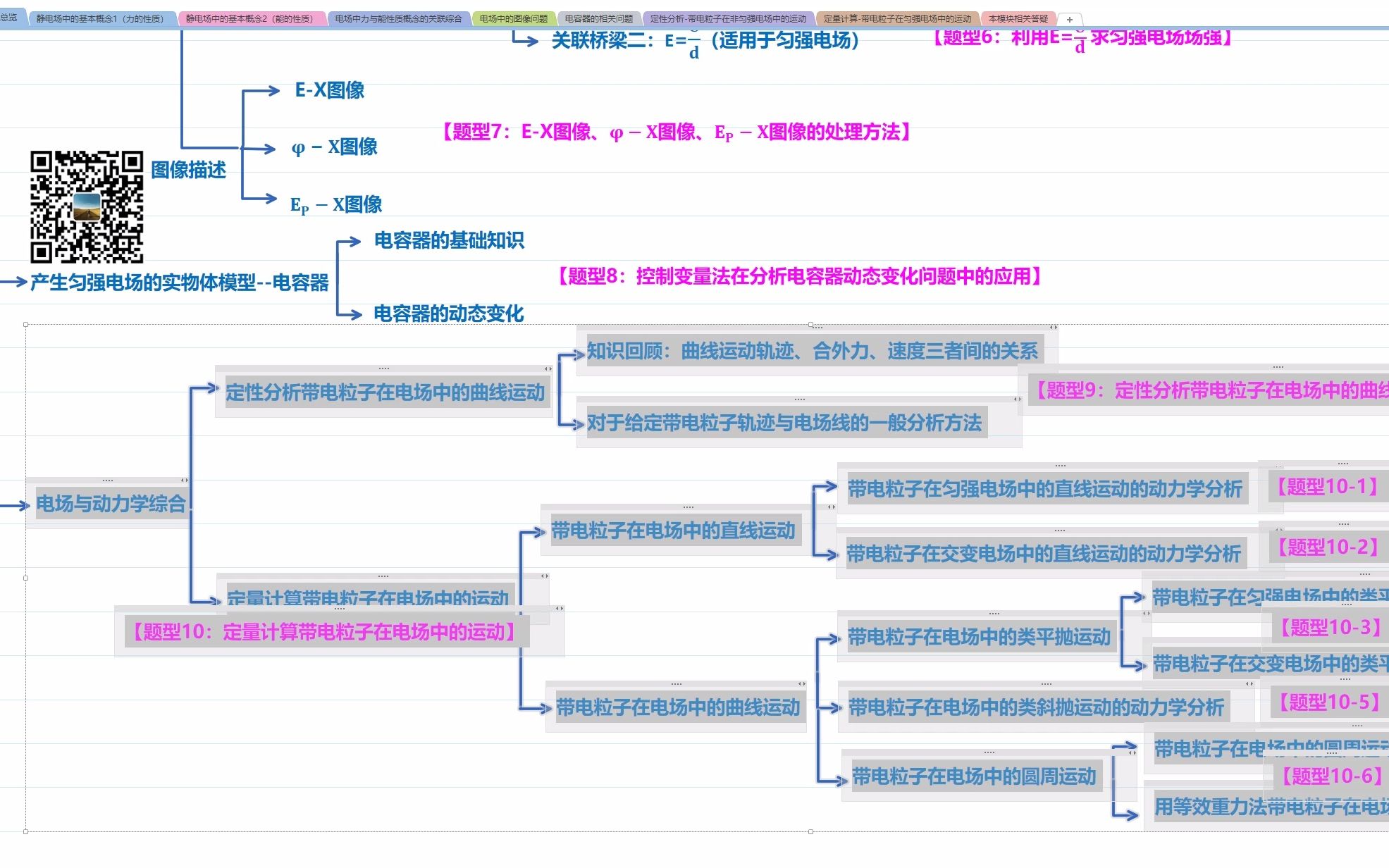Select 带电粒子在电场中的直线运动 box
The height and width of the screenshot is (868, 1389).
[673, 531]
